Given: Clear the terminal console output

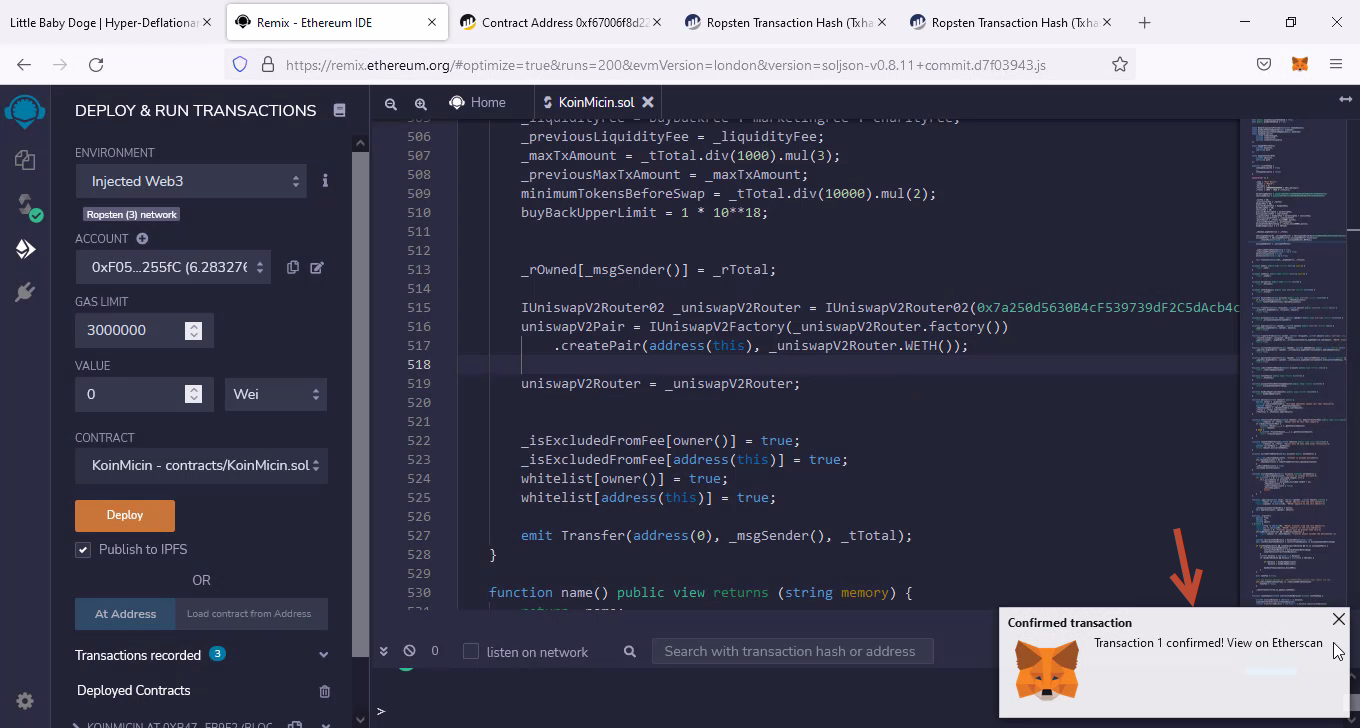Looking at the screenshot, I should tap(409, 651).
